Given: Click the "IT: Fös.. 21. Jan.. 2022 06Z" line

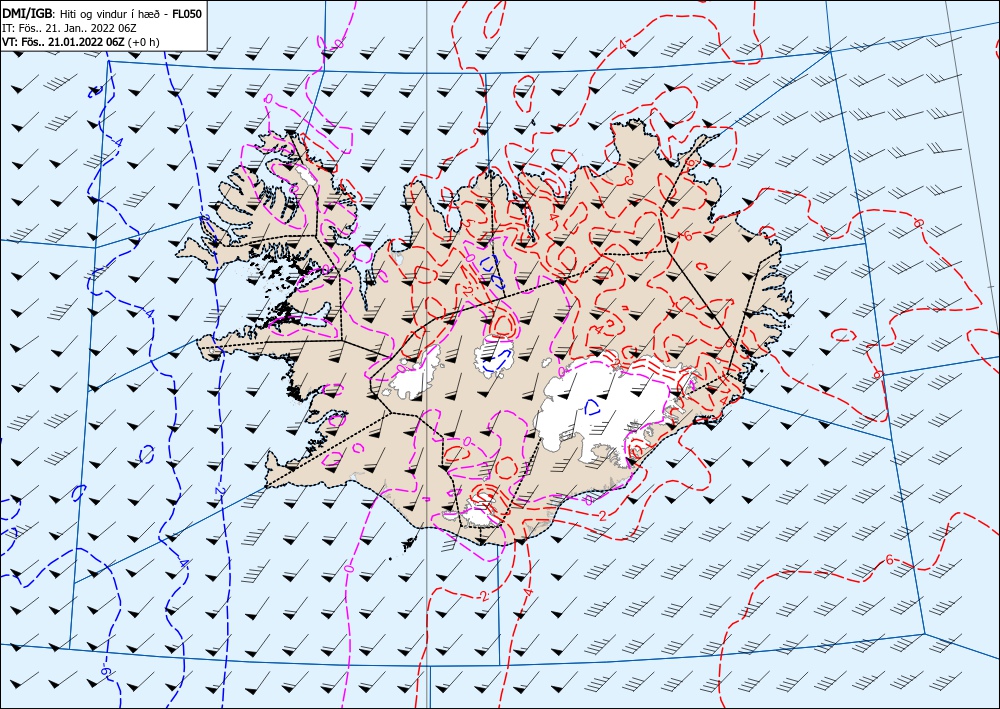Looking at the screenshot, I should point(70,28).
